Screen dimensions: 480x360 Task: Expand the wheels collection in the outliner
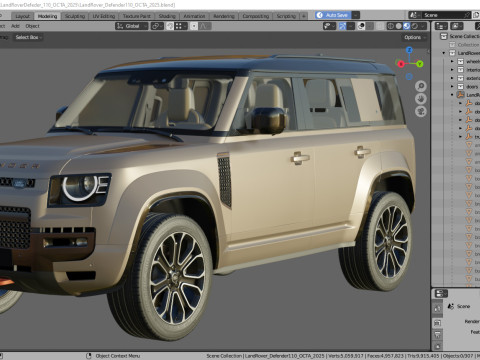click(x=452, y=61)
